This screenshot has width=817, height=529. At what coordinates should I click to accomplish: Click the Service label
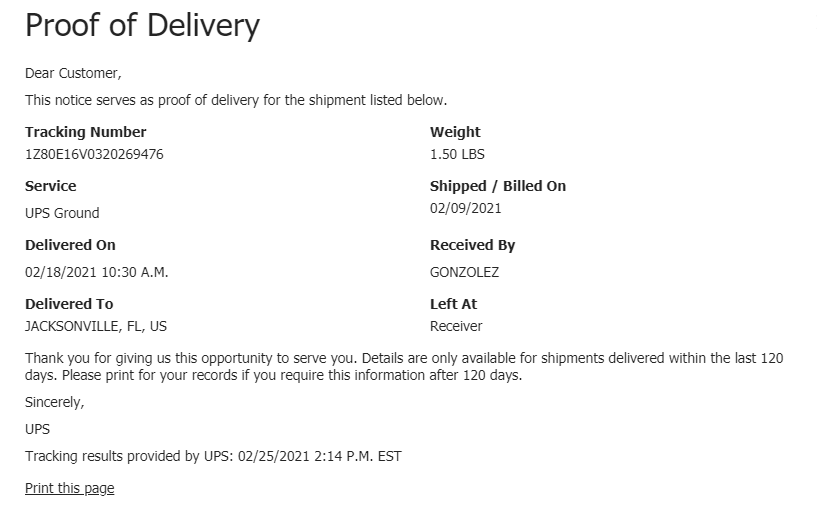pos(51,186)
